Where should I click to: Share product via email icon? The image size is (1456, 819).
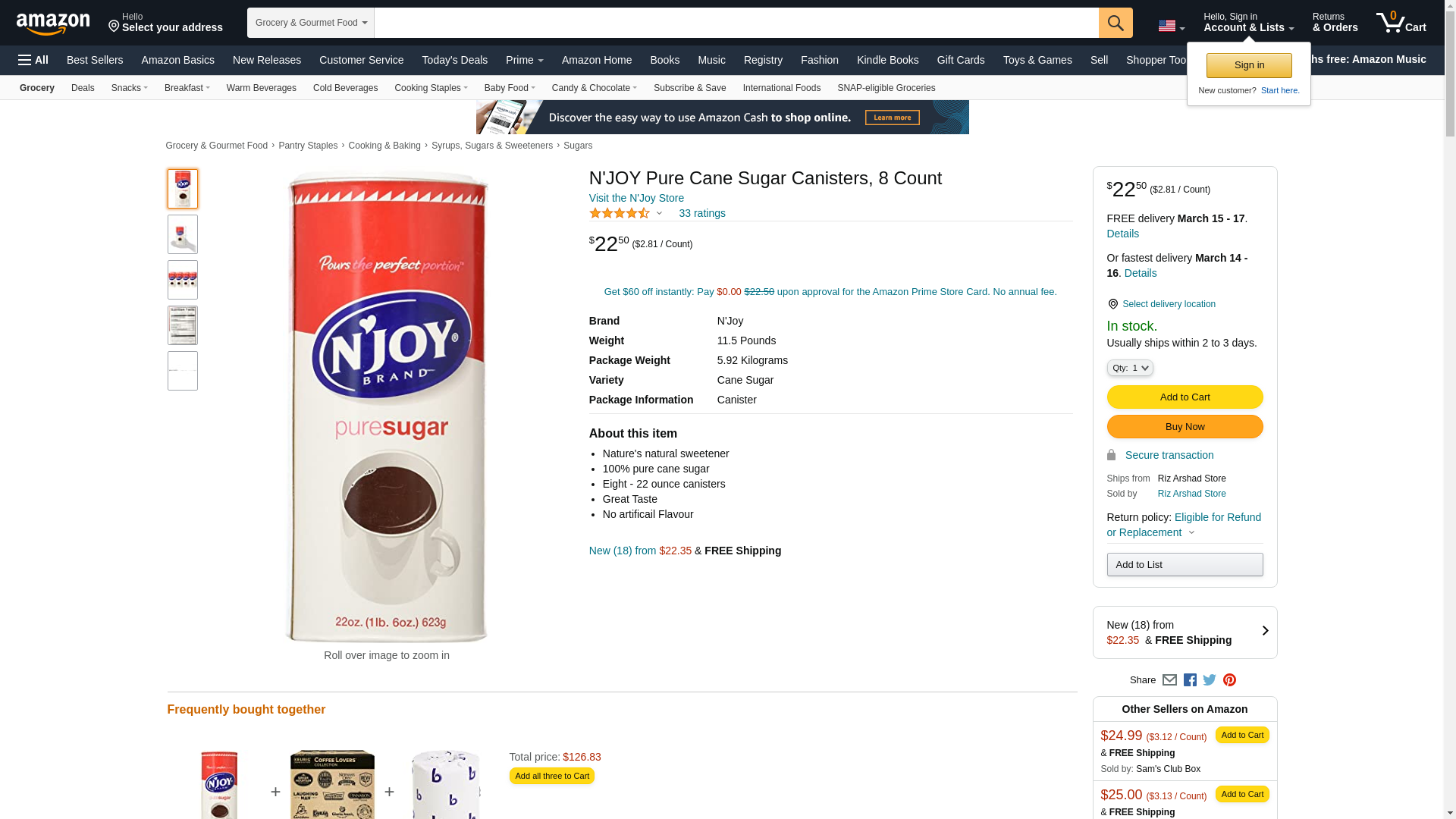[x=1169, y=680]
